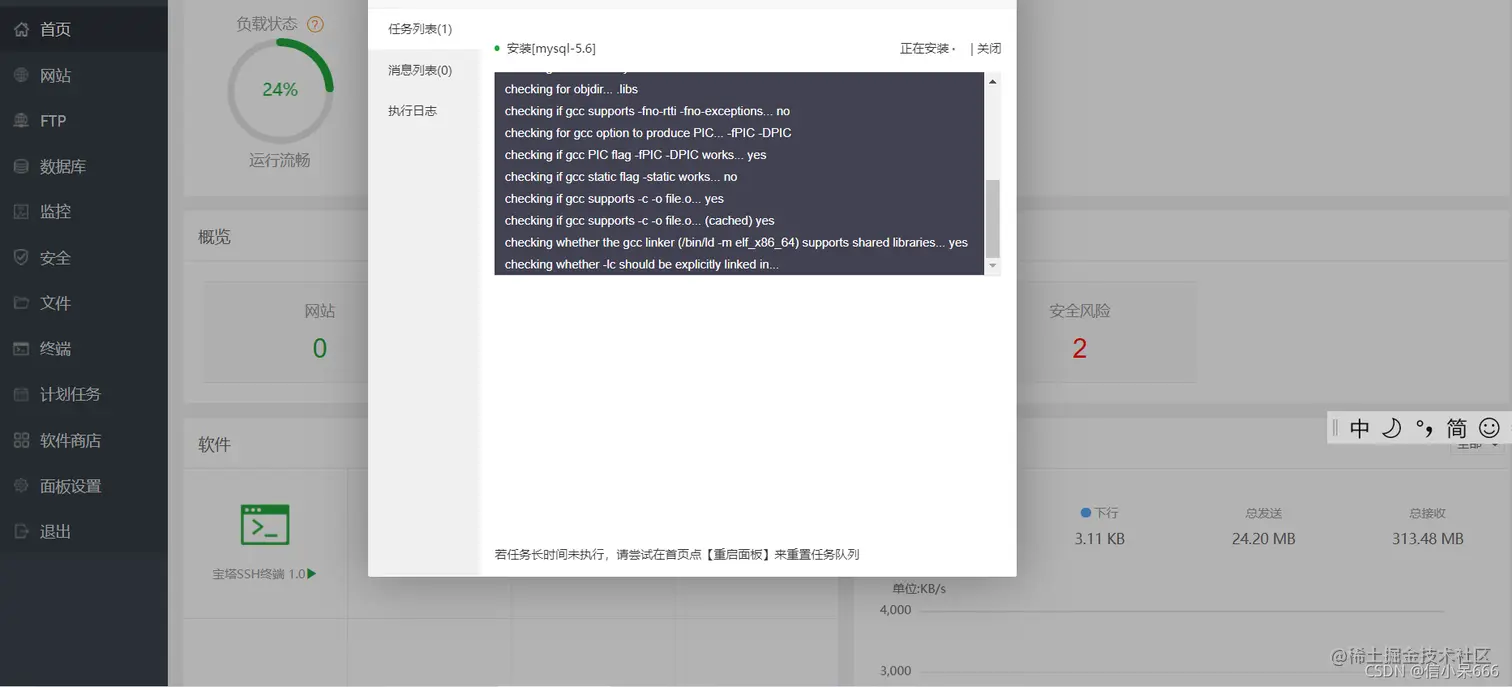Click the 终端 terminal icon in sidebar
Viewport: 1512px width, 687px height.
21,349
